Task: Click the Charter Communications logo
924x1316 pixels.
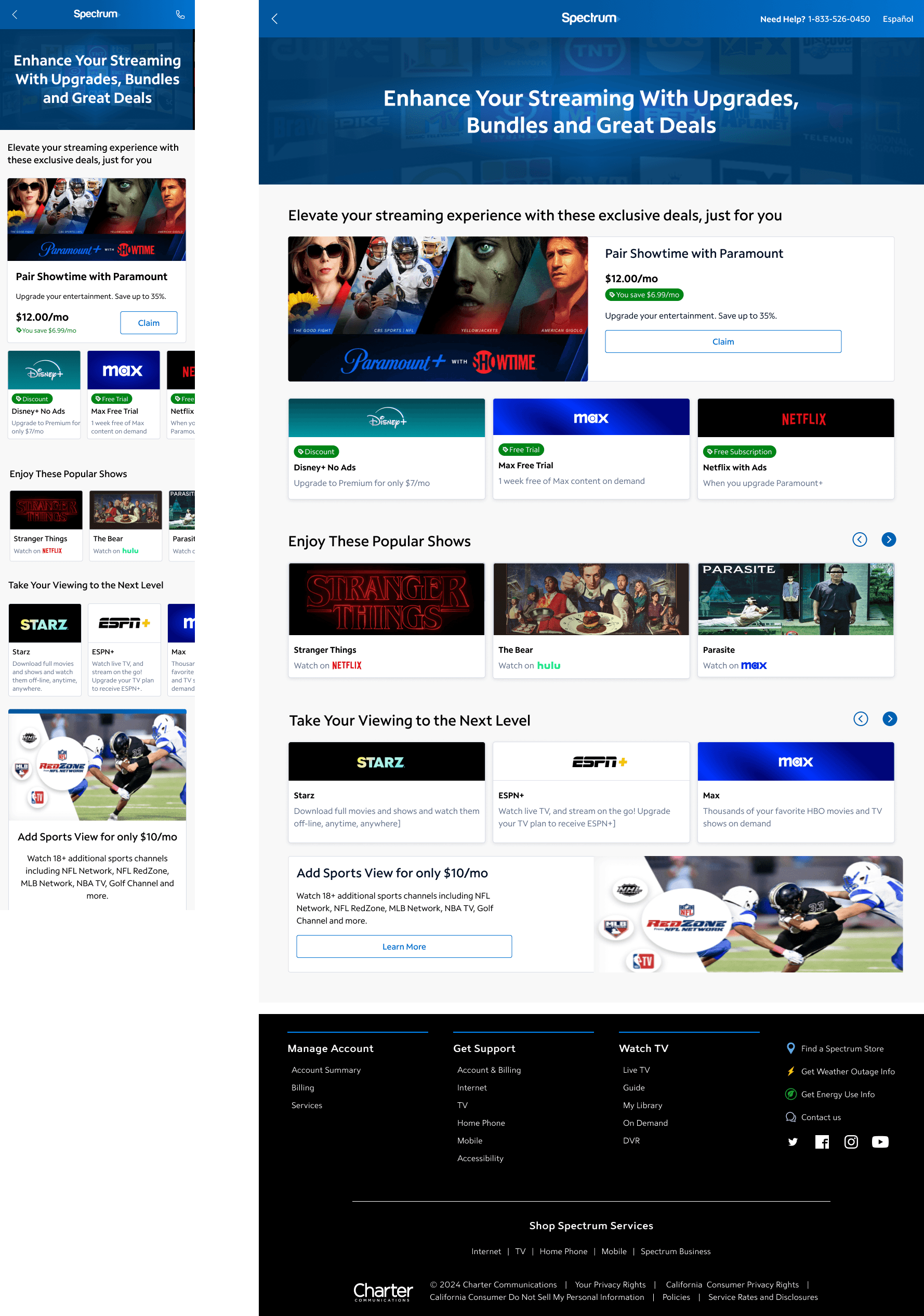Action: tap(383, 1292)
